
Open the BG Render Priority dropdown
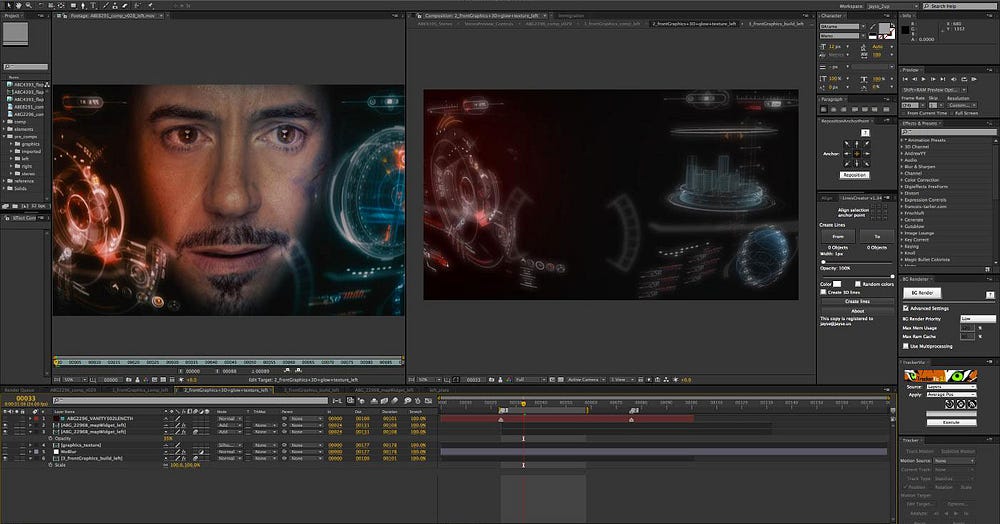pos(978,318)
